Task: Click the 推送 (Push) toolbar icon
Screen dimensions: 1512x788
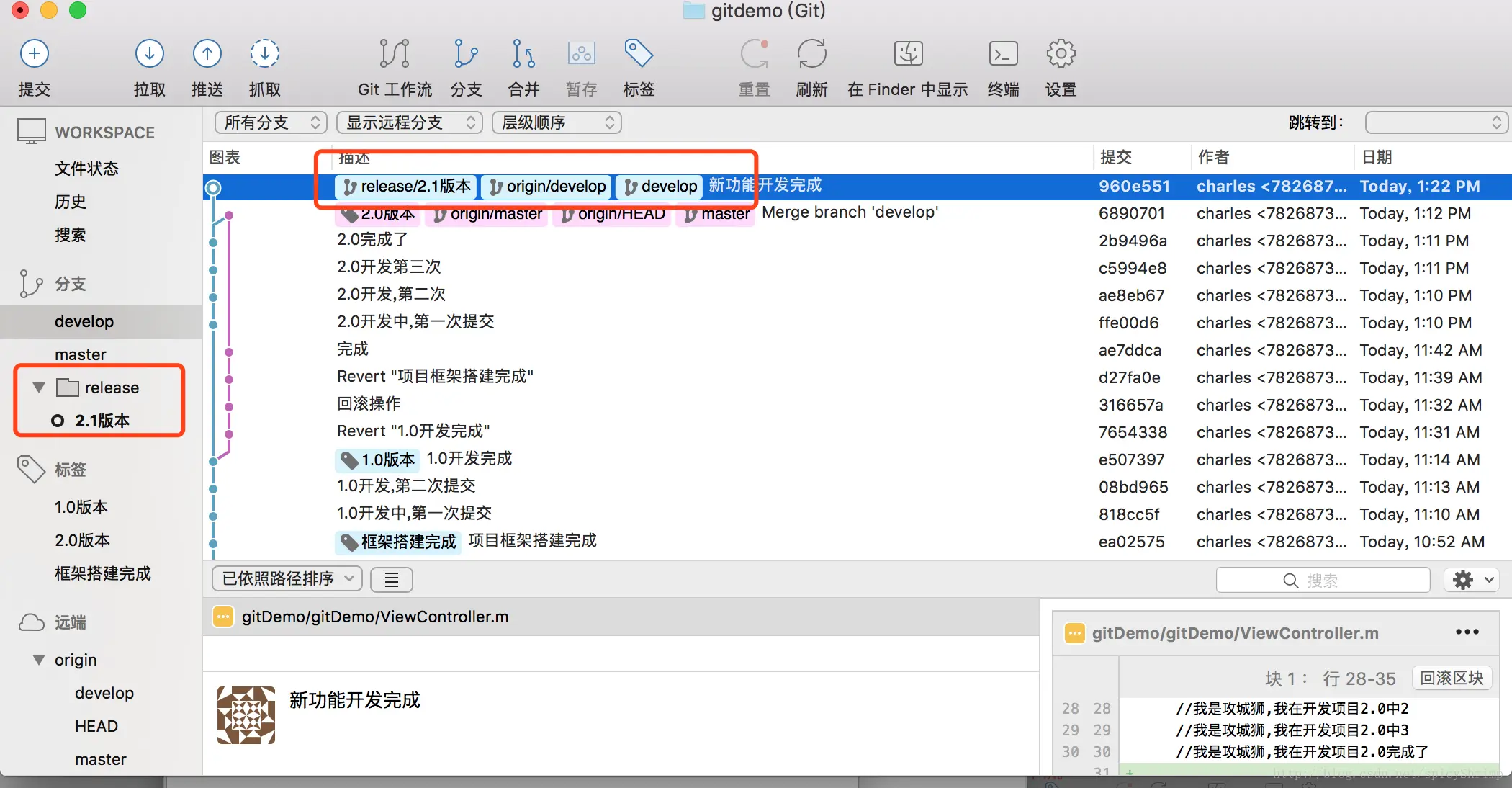Action: point(207,54)
